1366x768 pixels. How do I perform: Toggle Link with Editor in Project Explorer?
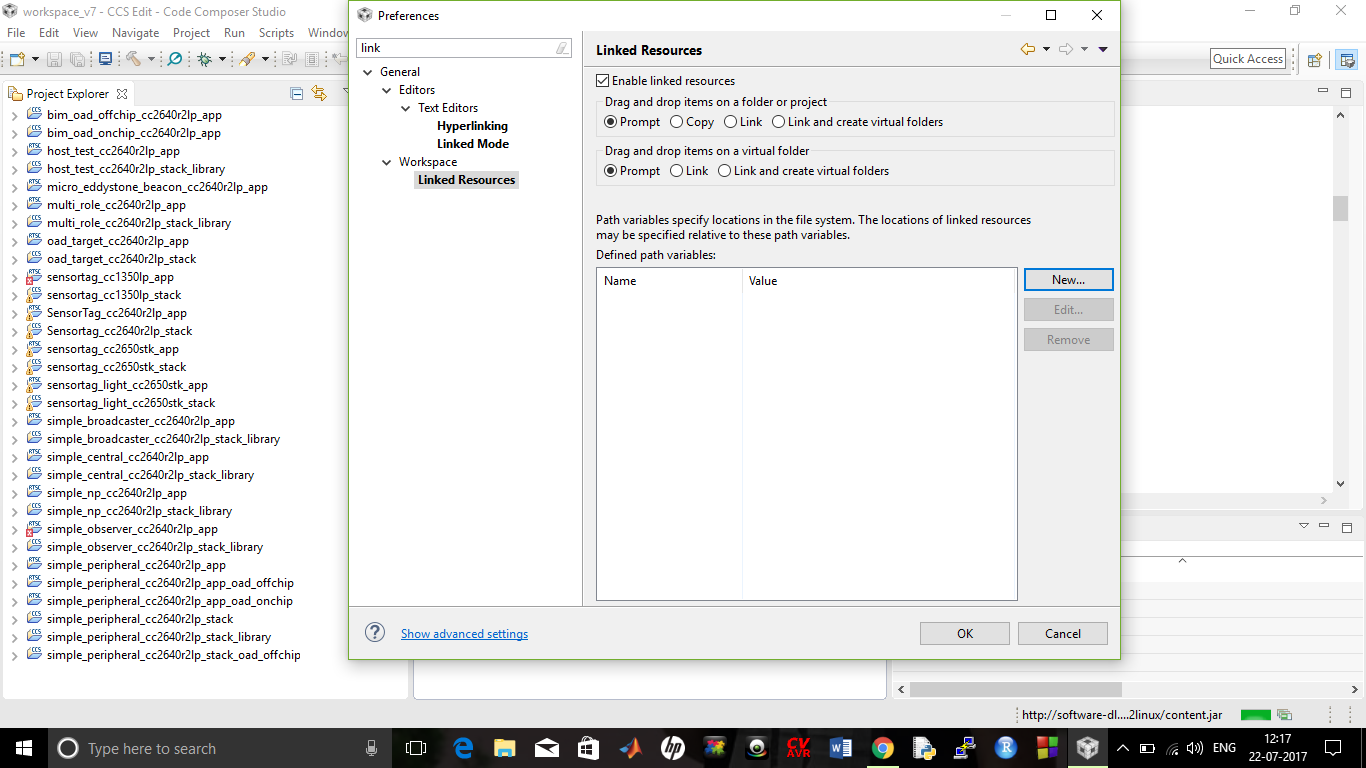(319, 93)
